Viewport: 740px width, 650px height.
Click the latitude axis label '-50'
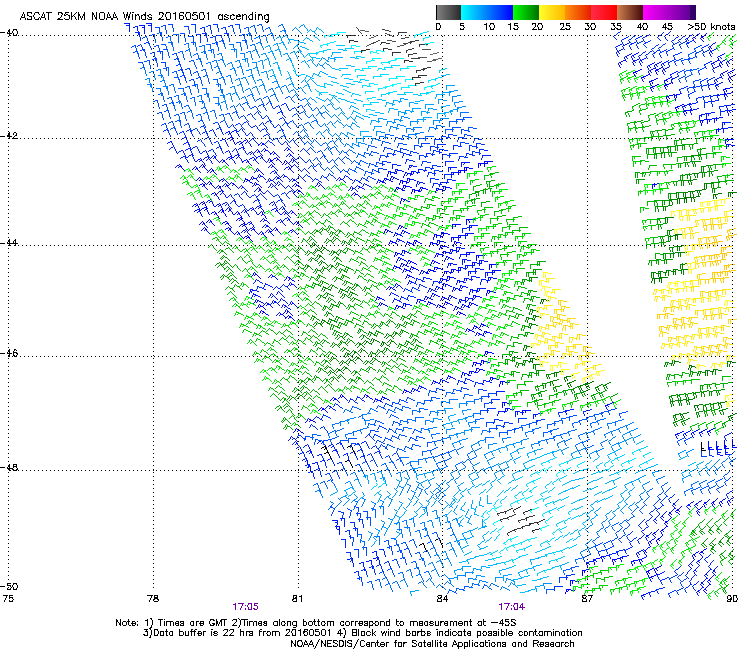pos(10,586)
